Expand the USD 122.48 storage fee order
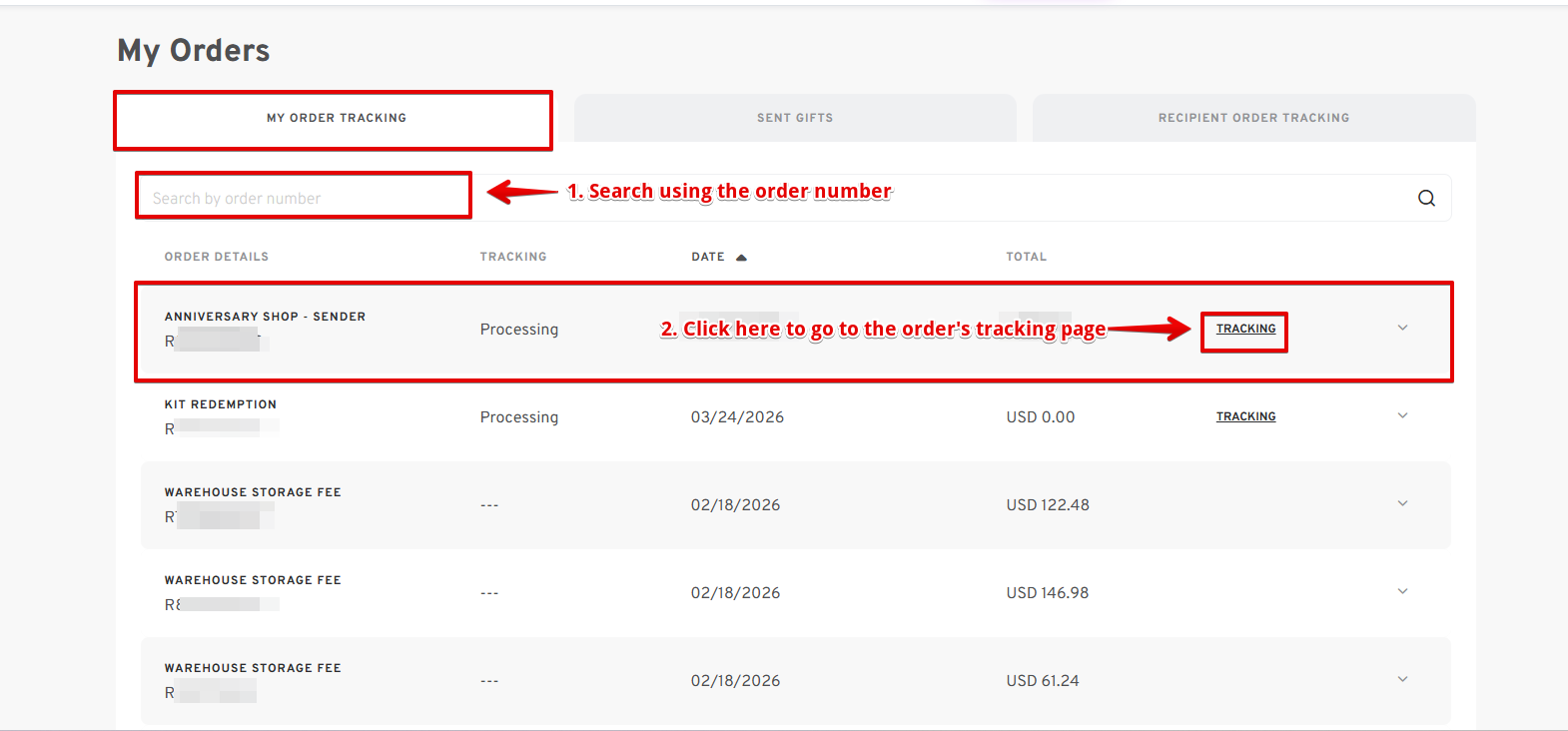 coord(1402,503)
